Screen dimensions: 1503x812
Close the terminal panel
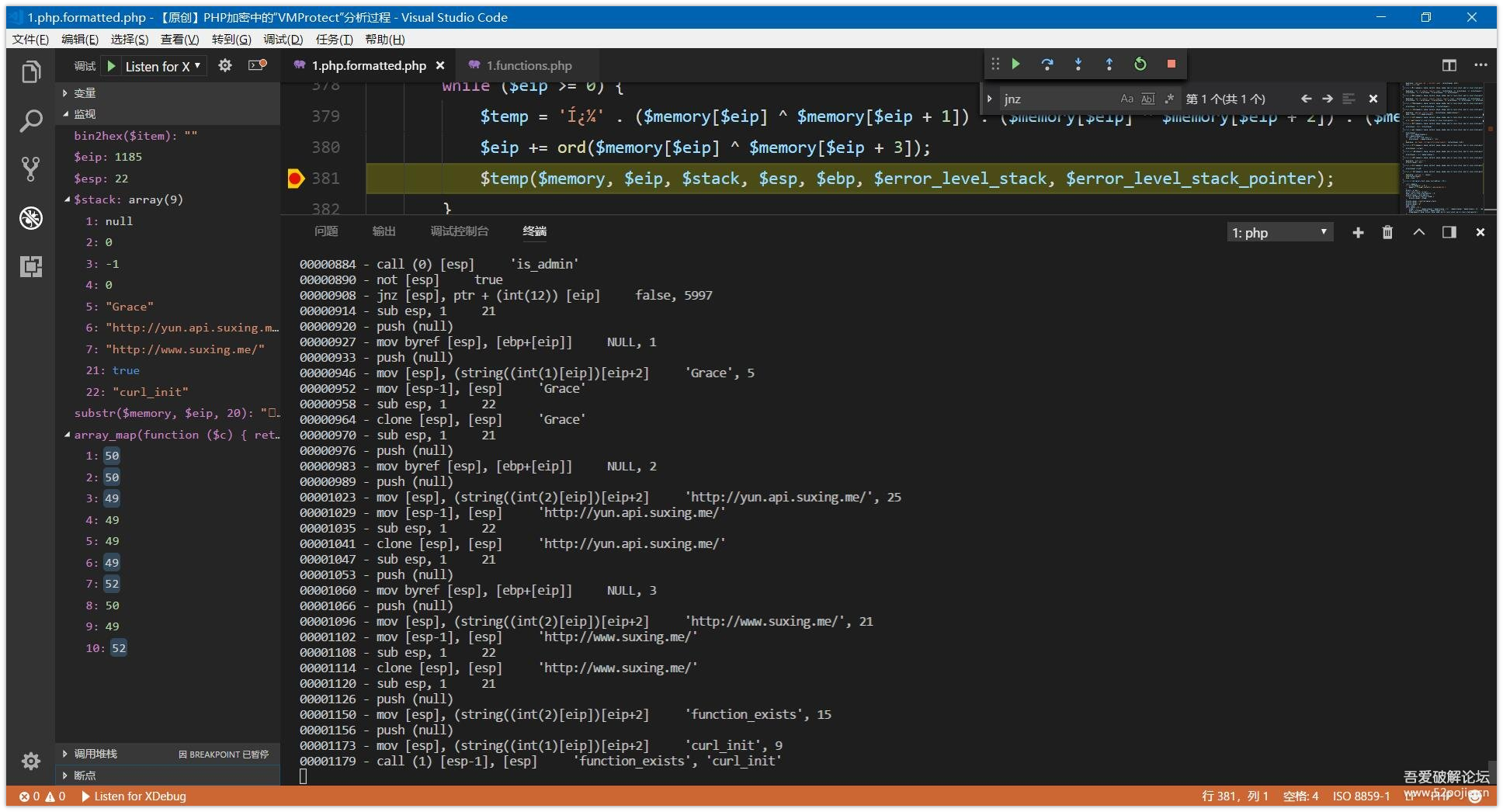click(1480, 232)
